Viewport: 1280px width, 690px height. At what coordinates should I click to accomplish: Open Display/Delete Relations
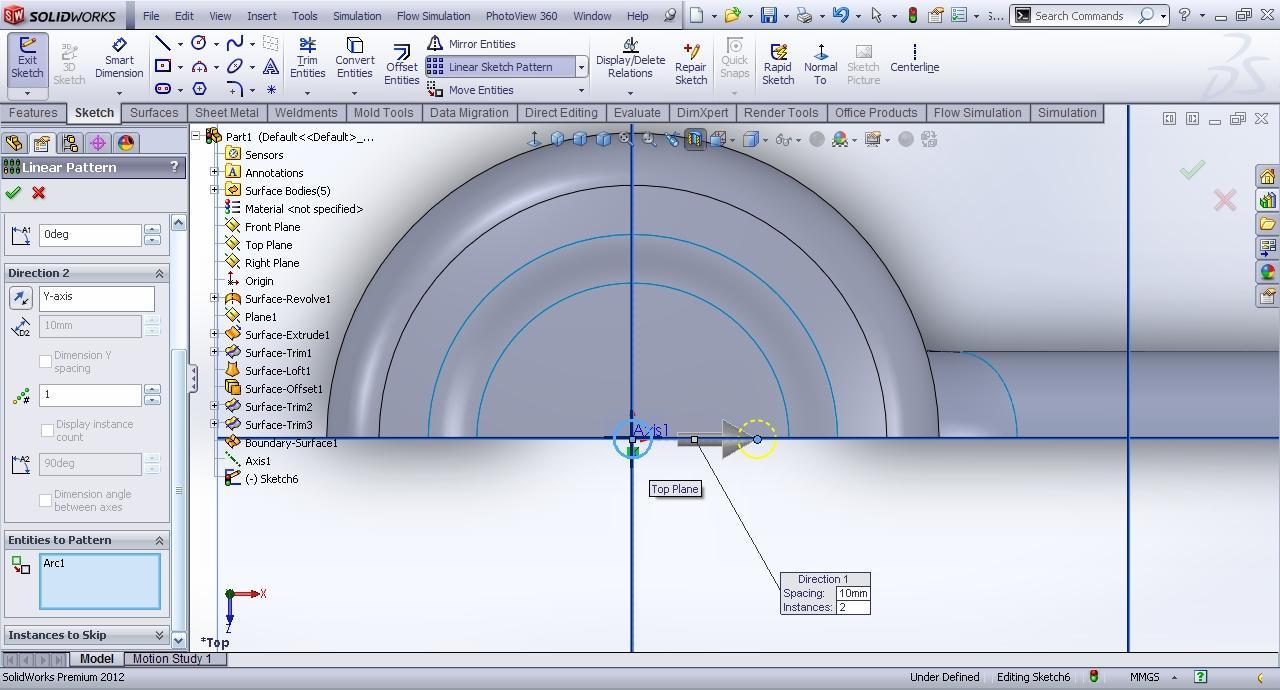[630, 59]
